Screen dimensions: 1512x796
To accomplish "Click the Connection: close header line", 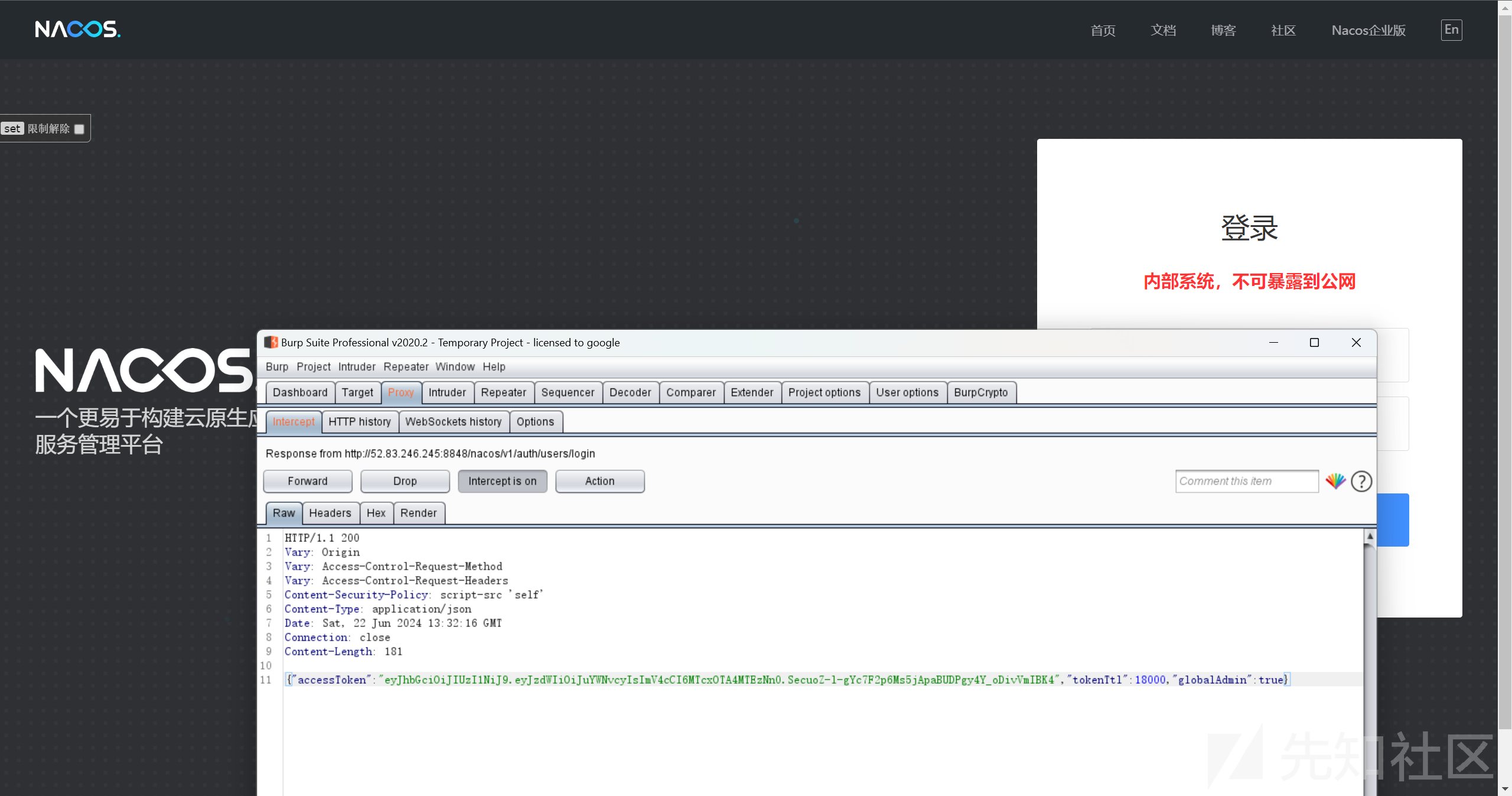I will coord(337,637).
